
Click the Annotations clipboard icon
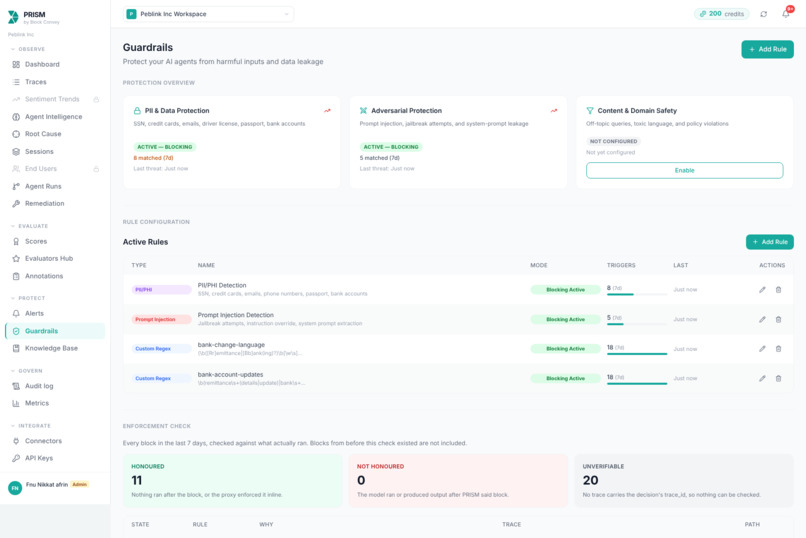click(x=16, y=276)
